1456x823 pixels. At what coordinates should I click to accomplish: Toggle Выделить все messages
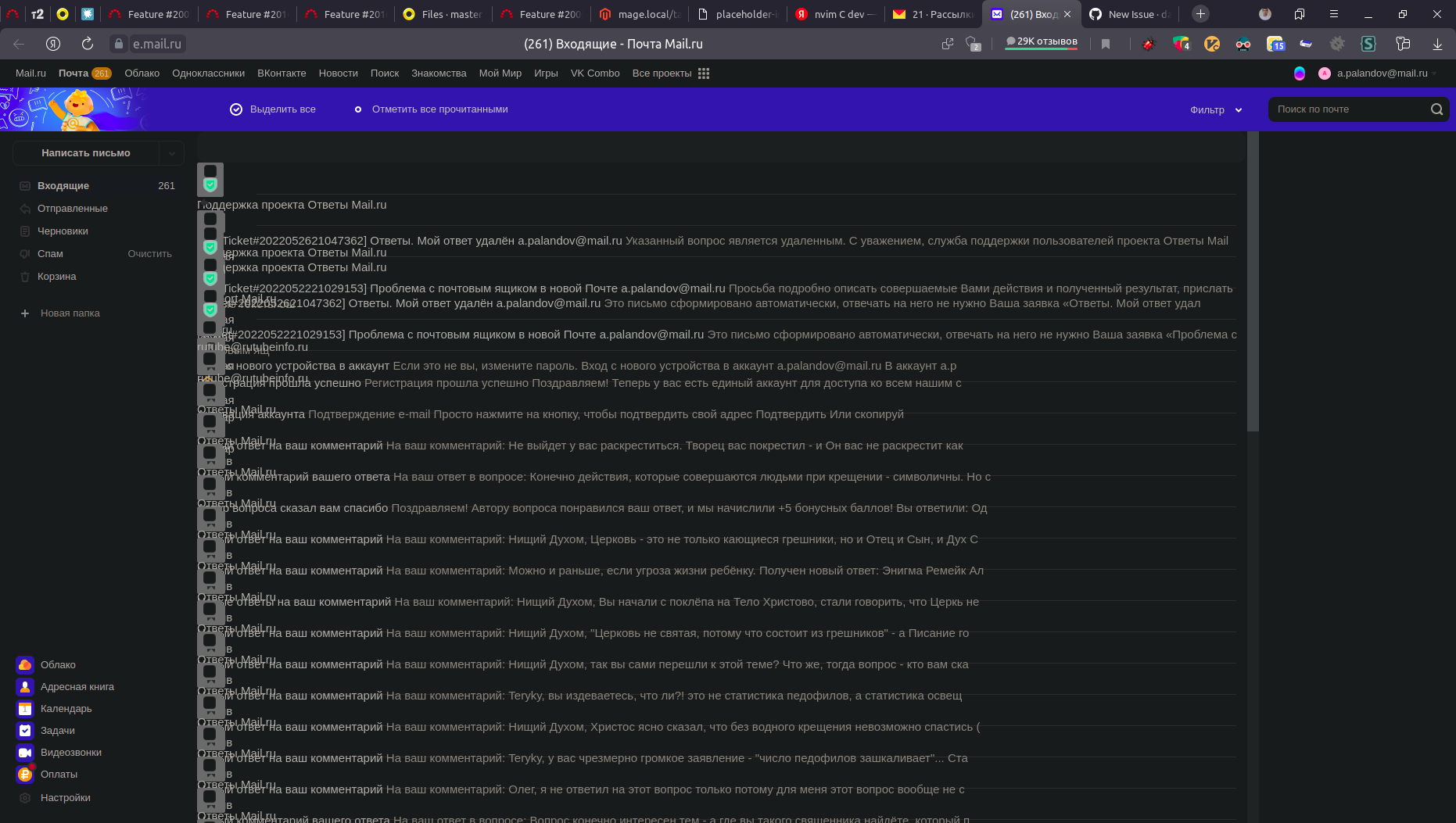(273, 109)
